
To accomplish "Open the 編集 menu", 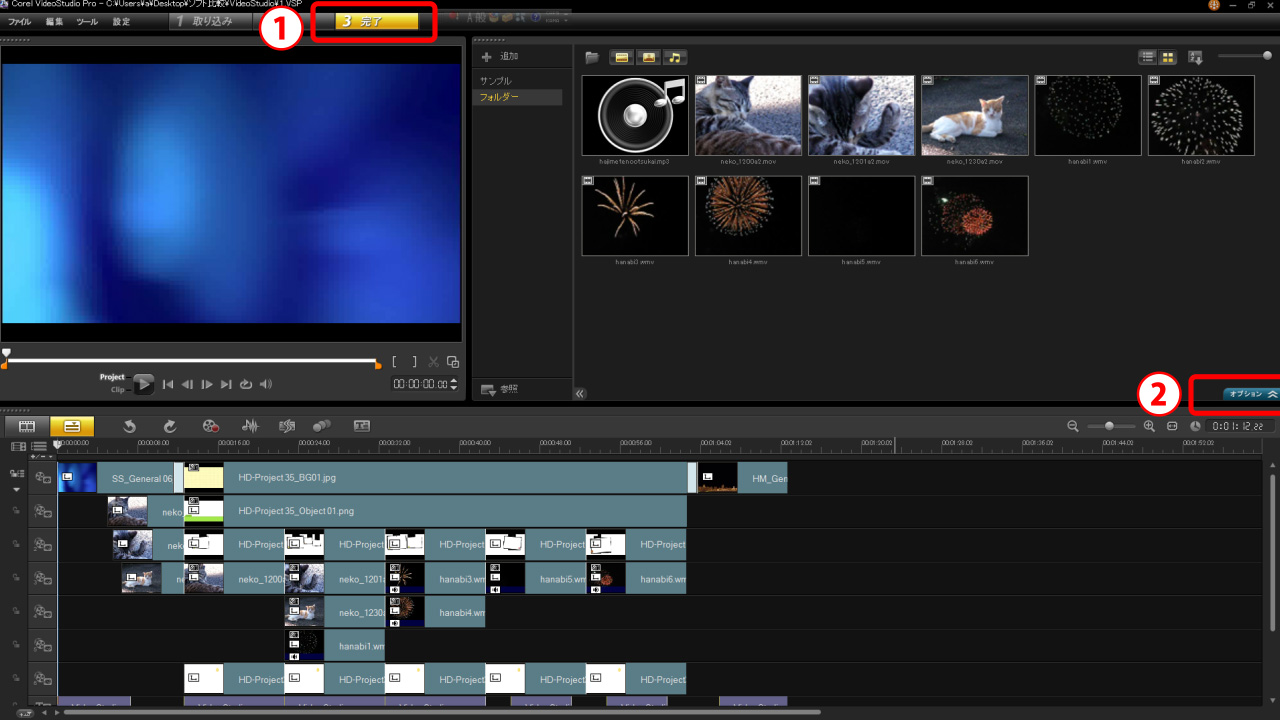I will [54, 21].
